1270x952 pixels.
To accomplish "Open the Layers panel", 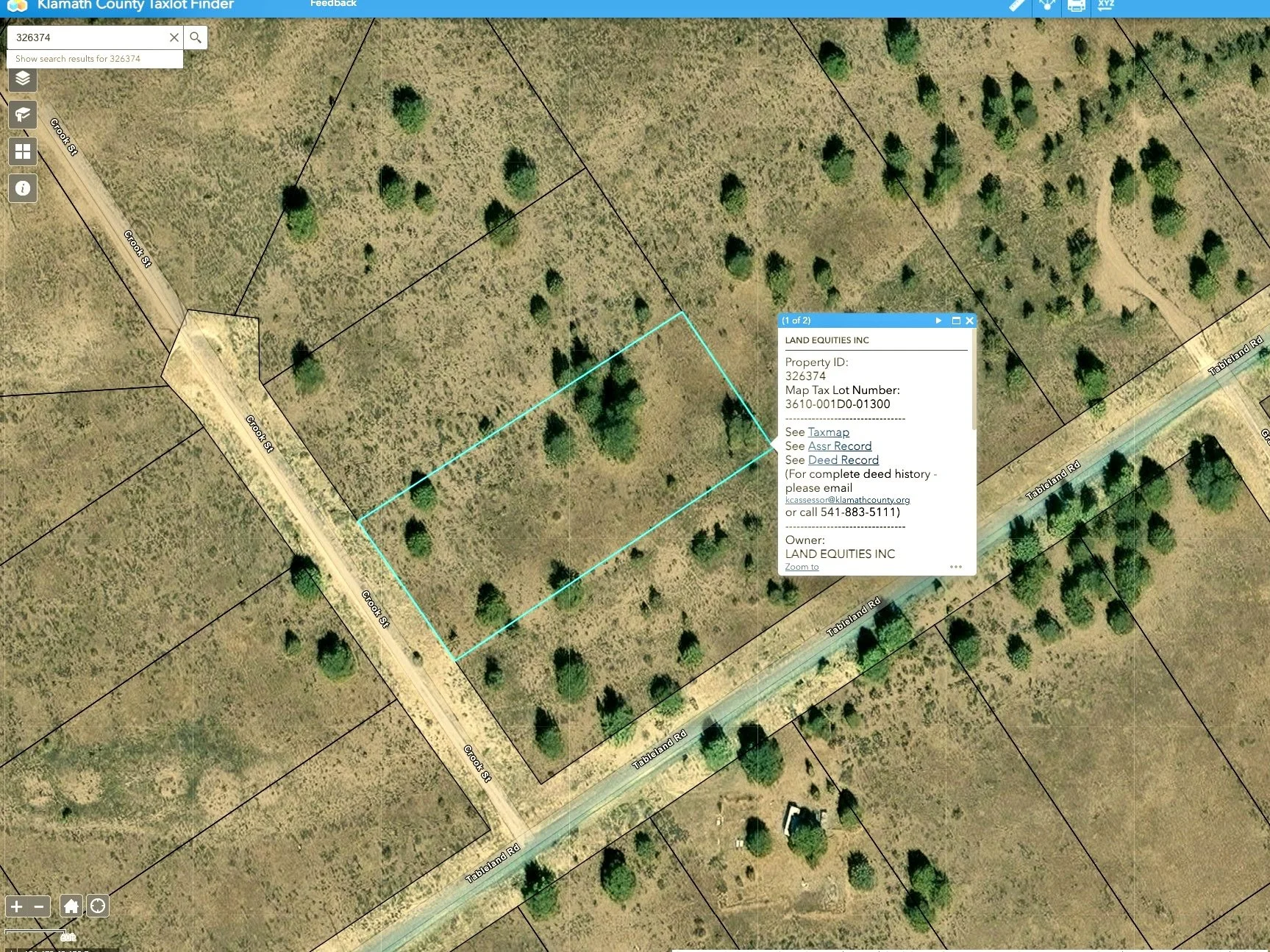I will coord(22,79).
